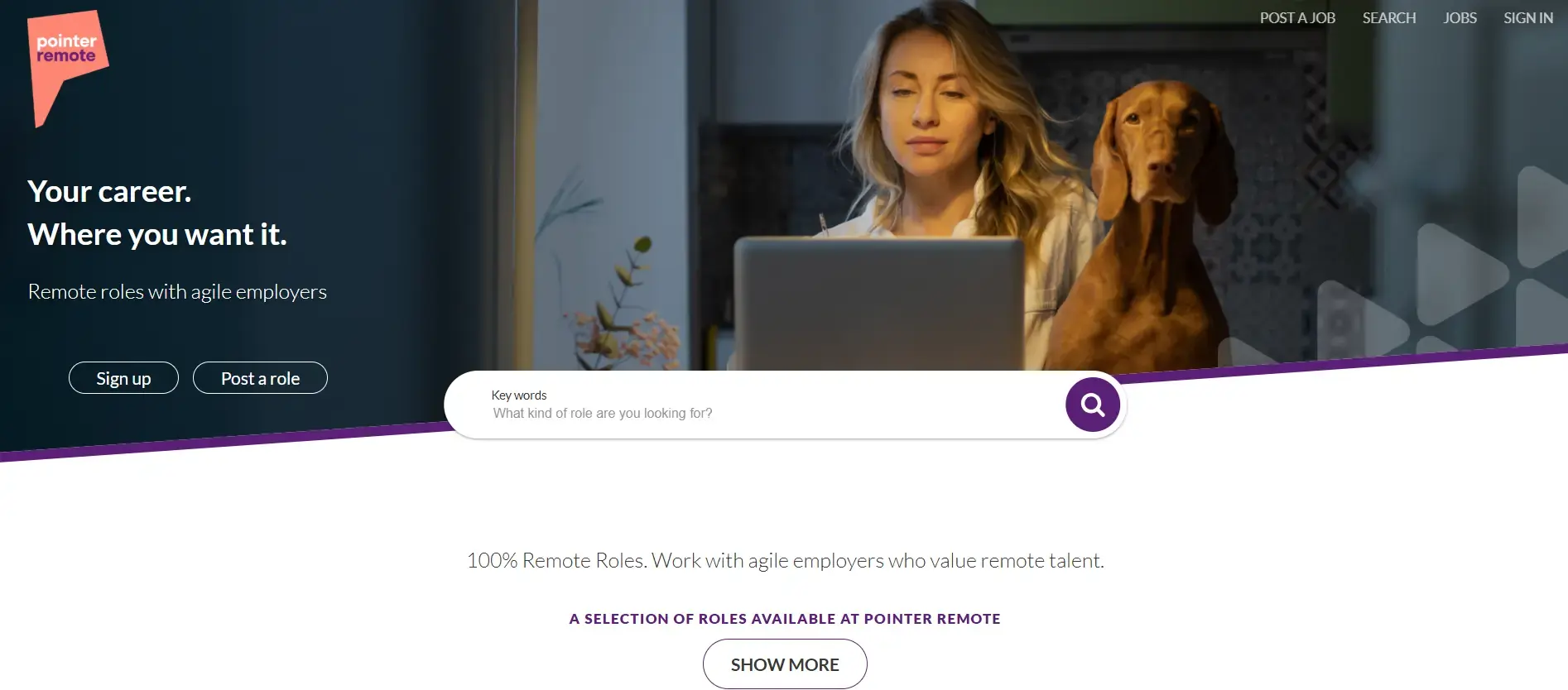
Task: Click the 'Your career.' headline text
Action: click(109, 191)
